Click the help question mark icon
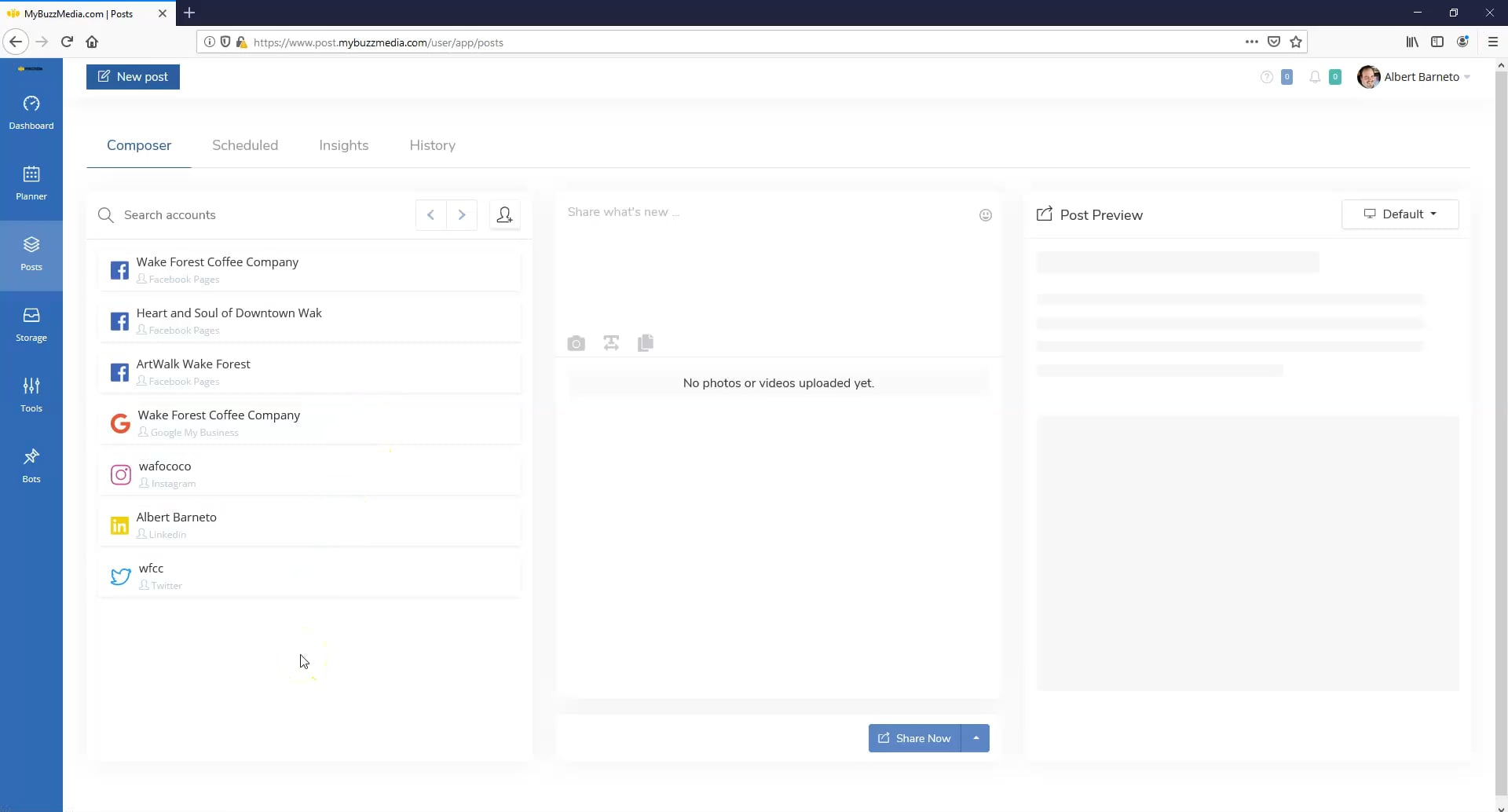The image size is (1508, 812). coord(1266,77)
